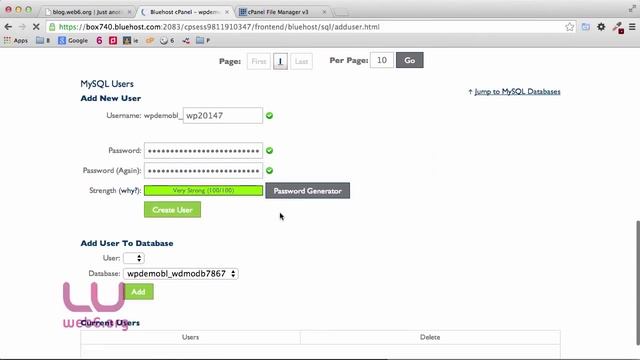Click the Very Strong strength meter bar
640x360 pixels.
(203, 191)
